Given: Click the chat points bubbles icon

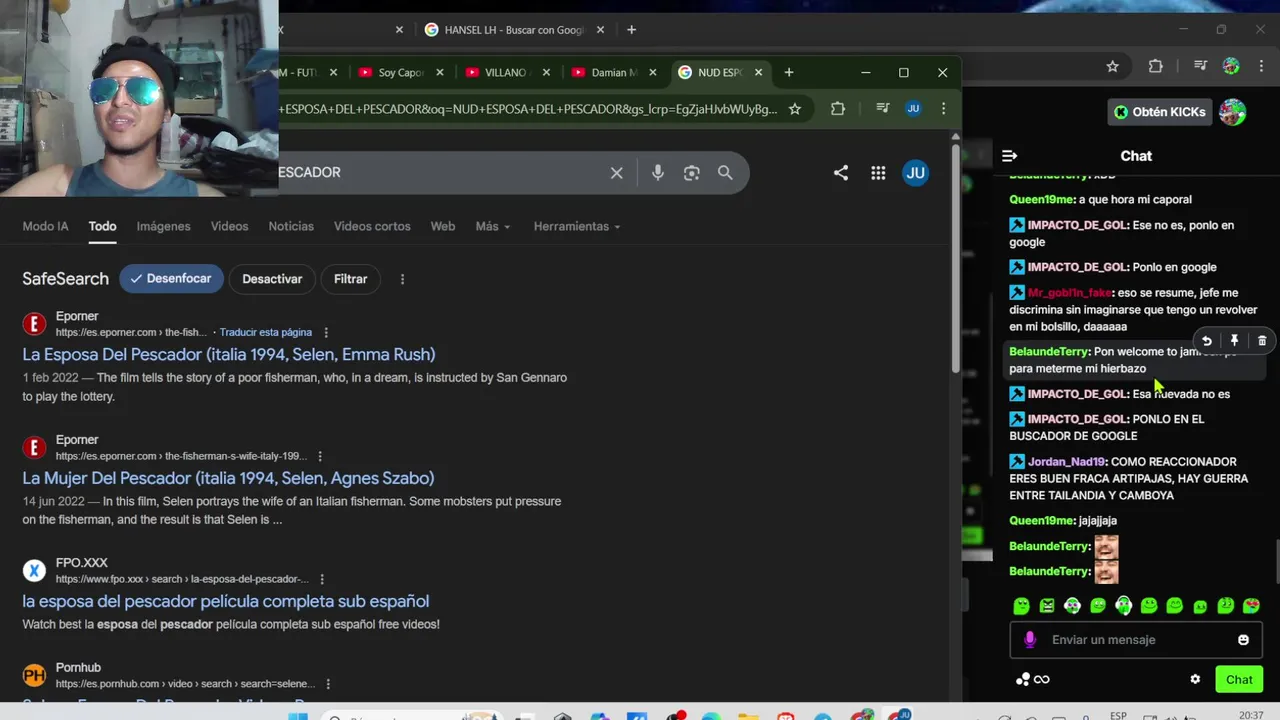Looking at the screenshot, I should 1022,680.
